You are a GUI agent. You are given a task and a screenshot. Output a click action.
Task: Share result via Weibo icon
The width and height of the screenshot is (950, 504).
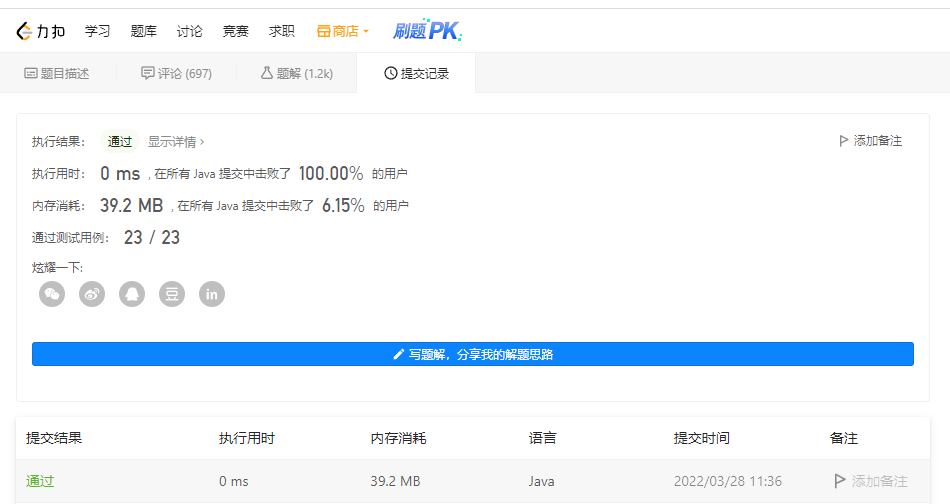coord(92,294)
